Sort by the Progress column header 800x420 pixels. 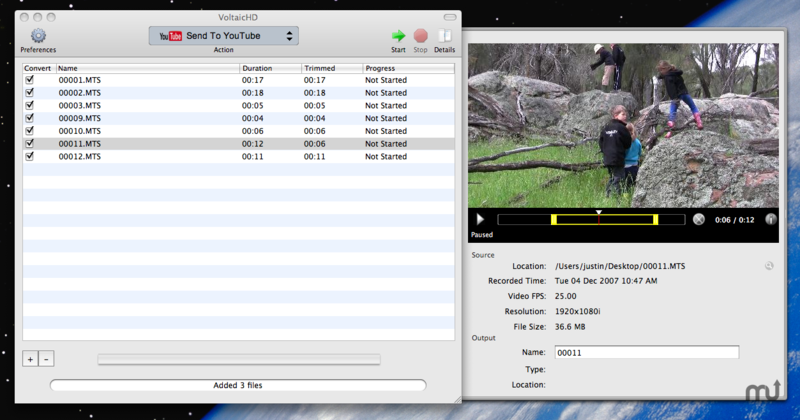[409, 68]
